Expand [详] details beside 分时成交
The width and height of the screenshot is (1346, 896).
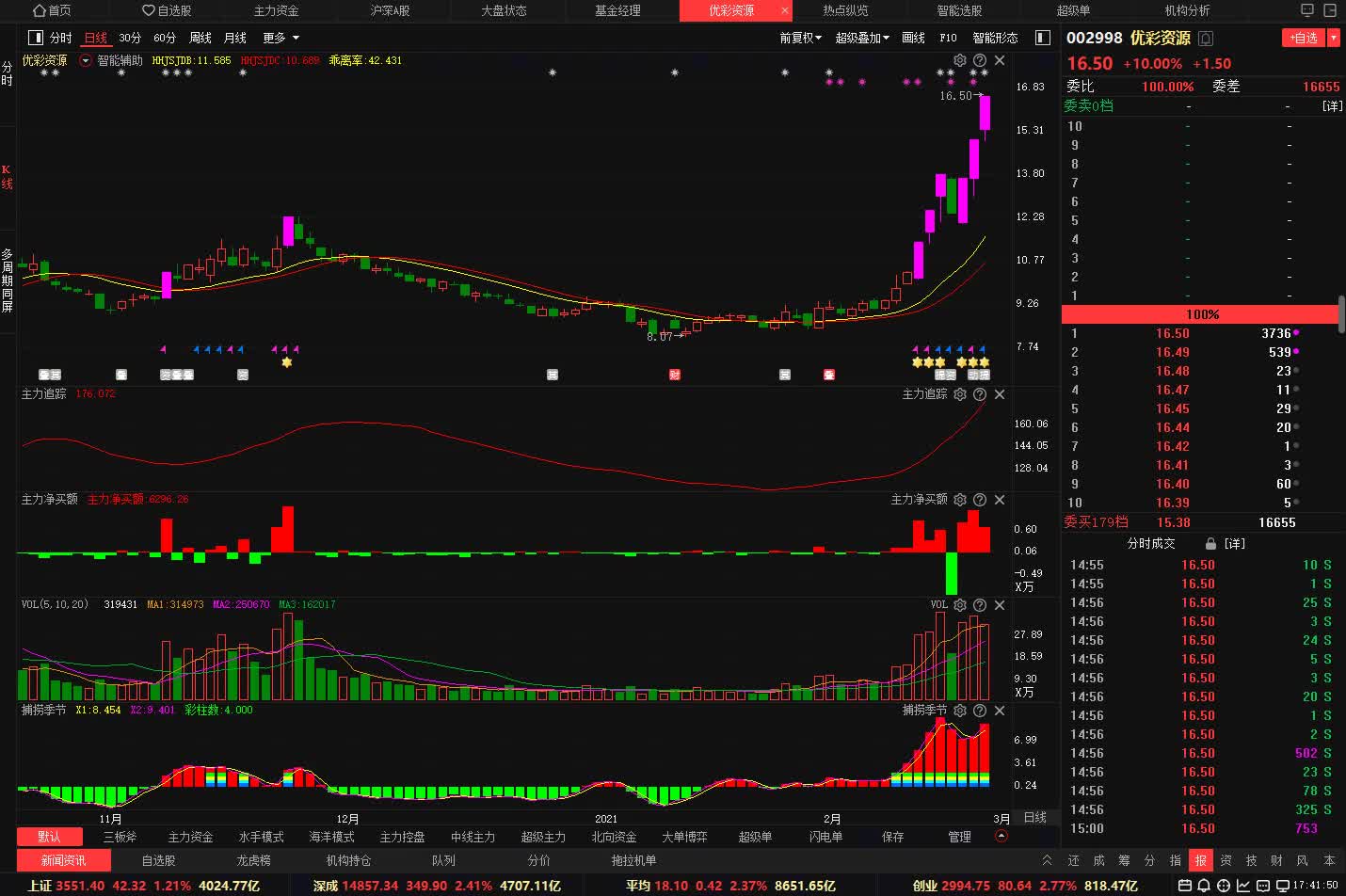tap(1234, 544)
